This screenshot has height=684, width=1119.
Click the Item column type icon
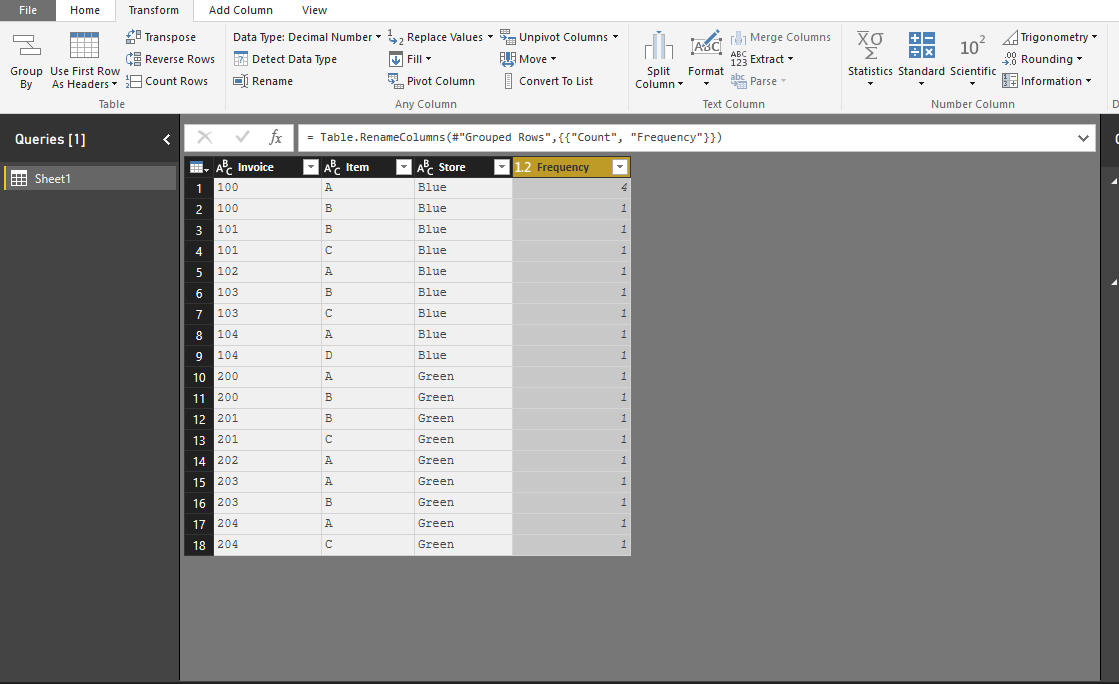pyautogui.click(x=332, y=167)
